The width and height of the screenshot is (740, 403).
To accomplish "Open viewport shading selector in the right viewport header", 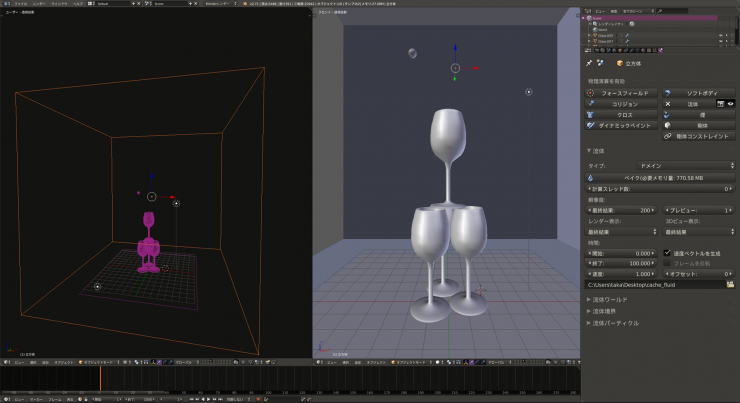I will click(438, 362).
